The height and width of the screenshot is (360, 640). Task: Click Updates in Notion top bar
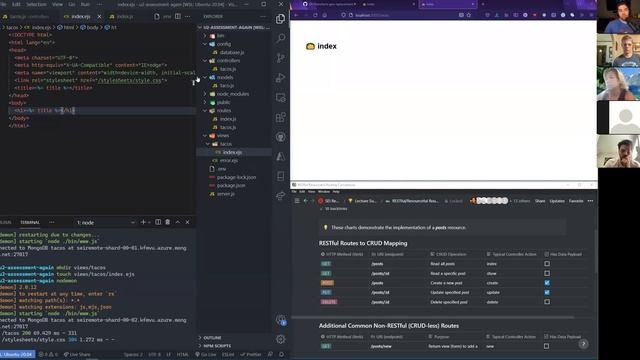pyautogui.click(x=557, y=201)
